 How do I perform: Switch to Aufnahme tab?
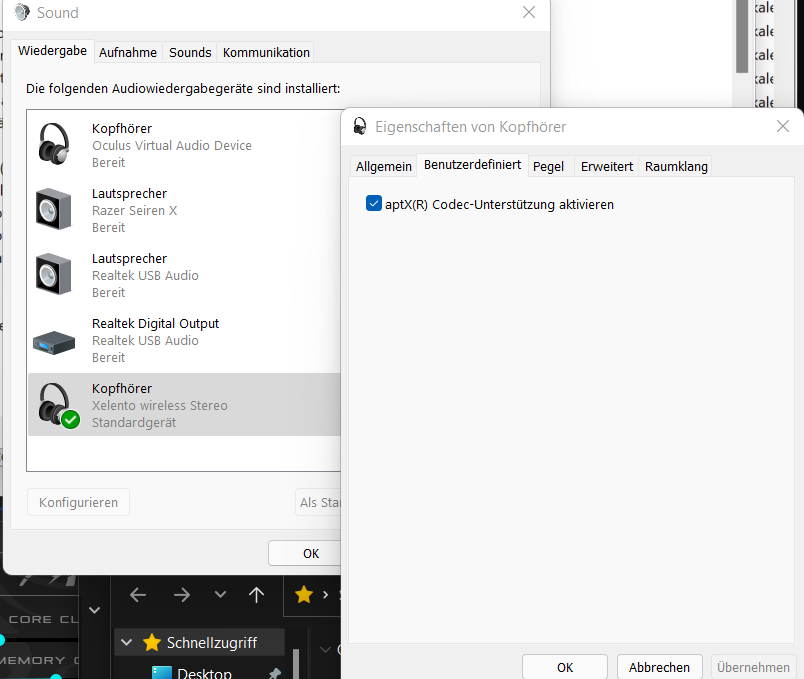point(128,53)
